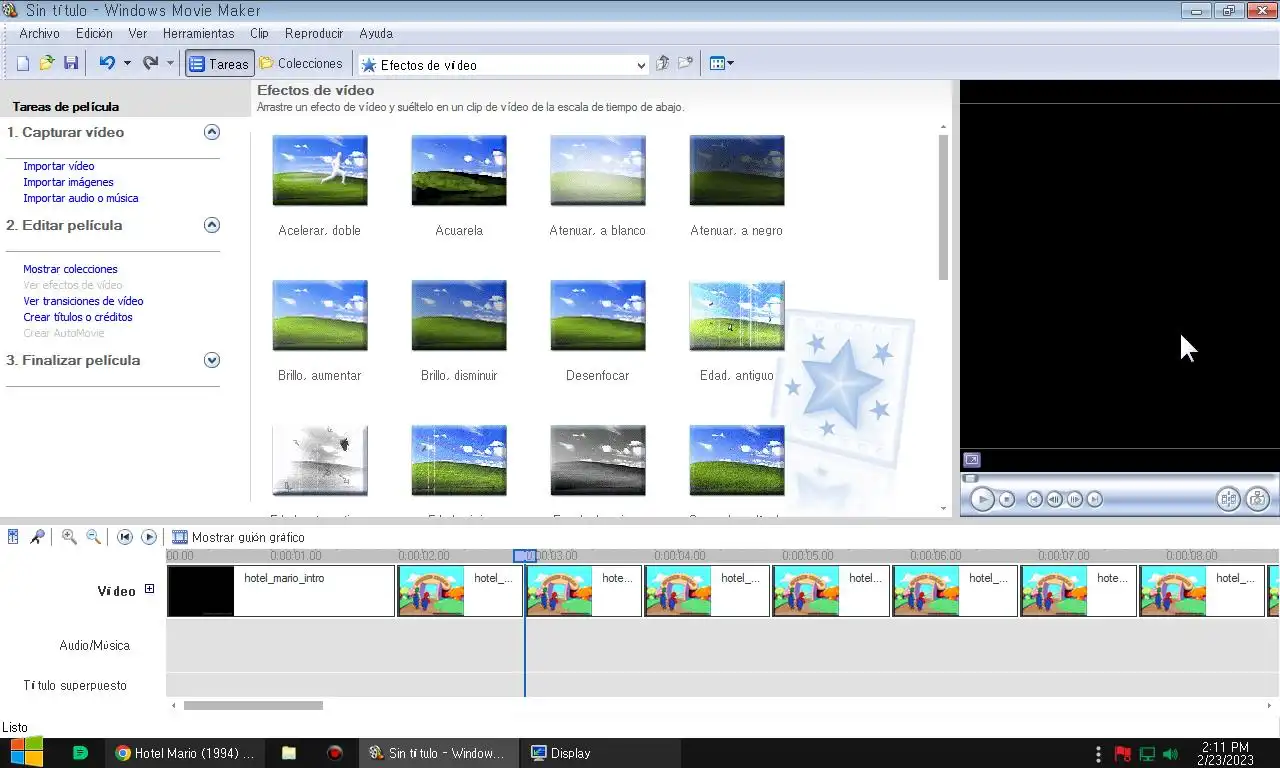This screenshot has width=1280, height=768.
Task: Redo the last action
Action: point(151,63)
